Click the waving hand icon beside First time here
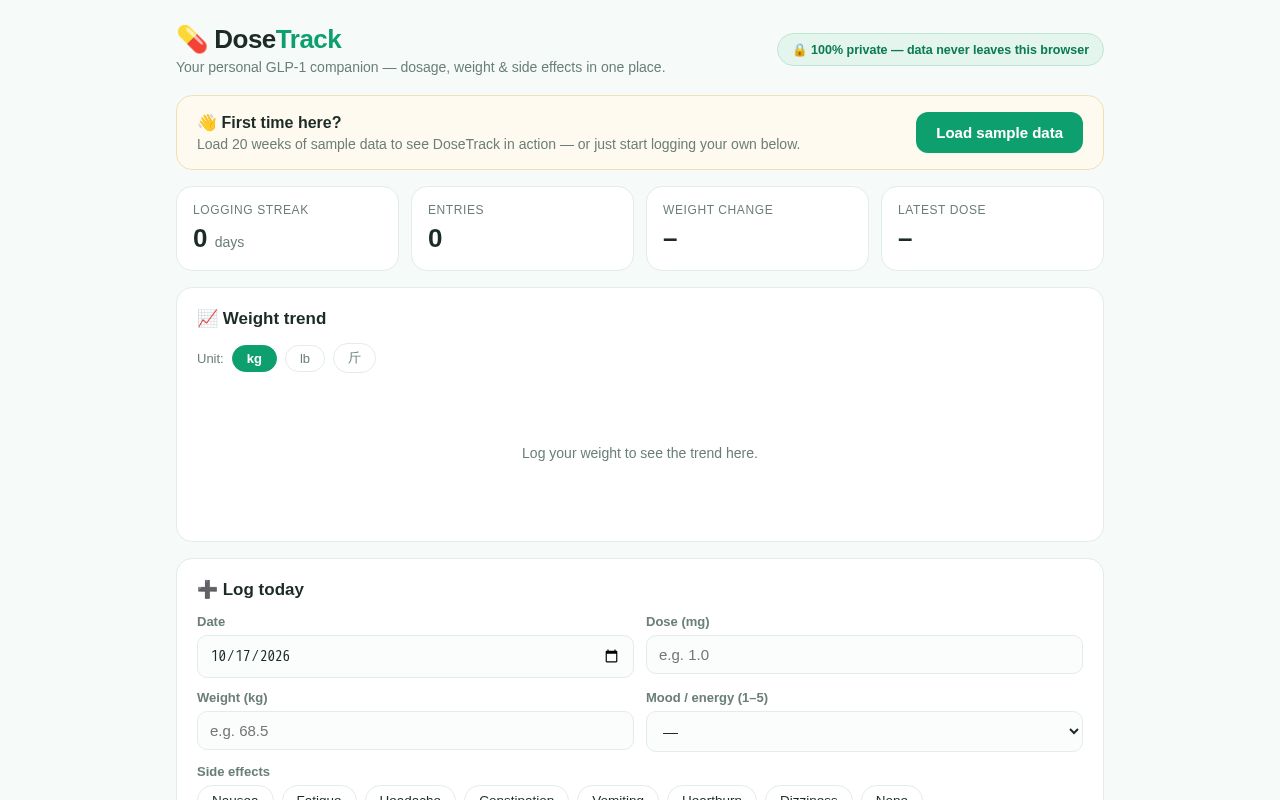The width and height of the screenshot is (1280, 800). click(207, 122)
